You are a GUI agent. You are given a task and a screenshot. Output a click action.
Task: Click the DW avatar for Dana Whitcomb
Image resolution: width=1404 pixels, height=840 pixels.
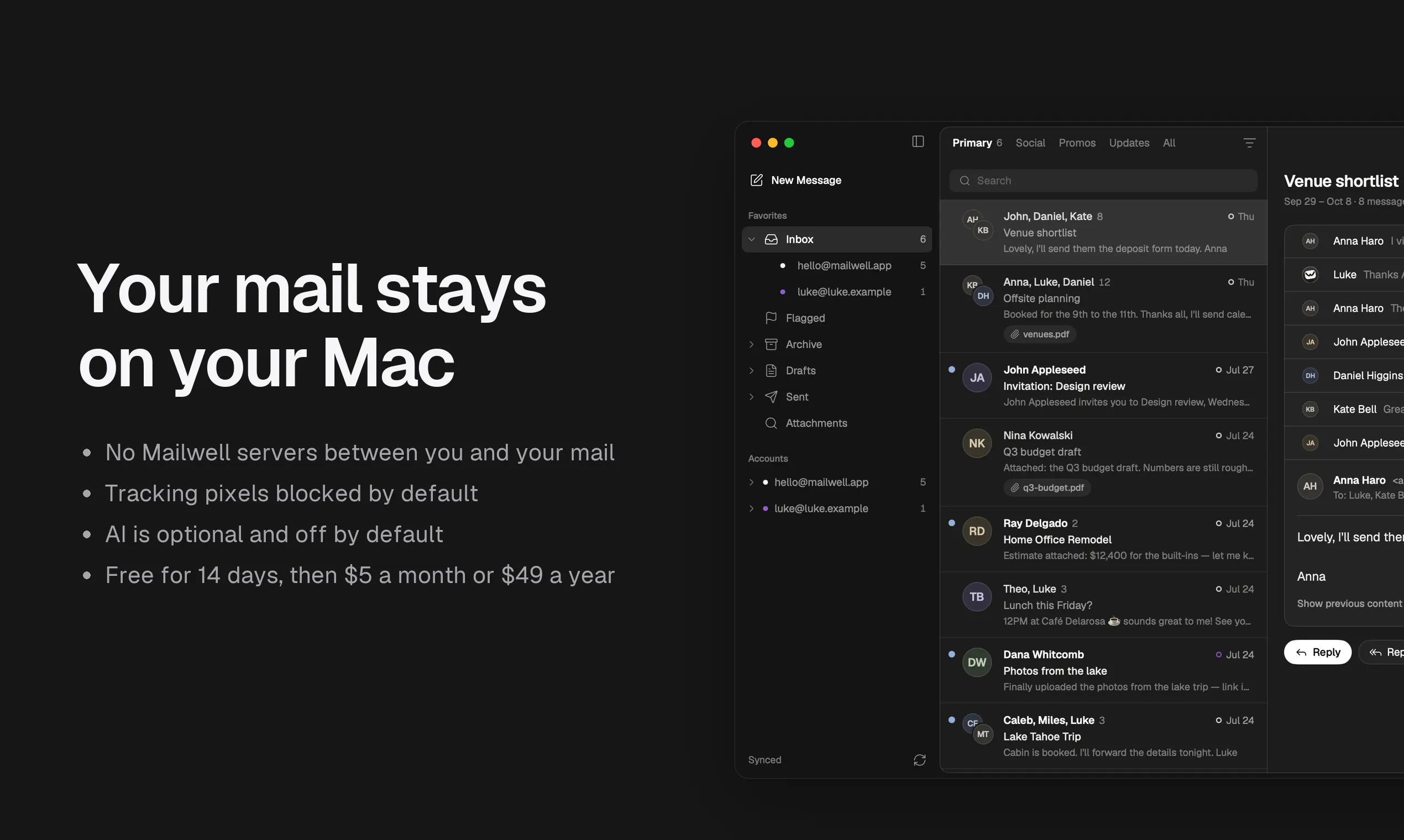click(977, 662)
